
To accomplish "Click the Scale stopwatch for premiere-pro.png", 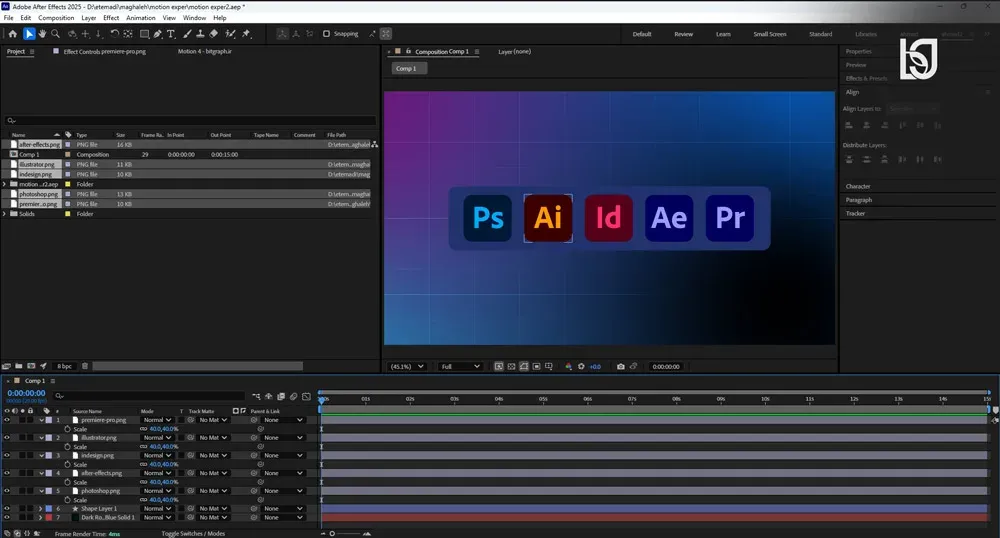I will click(67, 429).
